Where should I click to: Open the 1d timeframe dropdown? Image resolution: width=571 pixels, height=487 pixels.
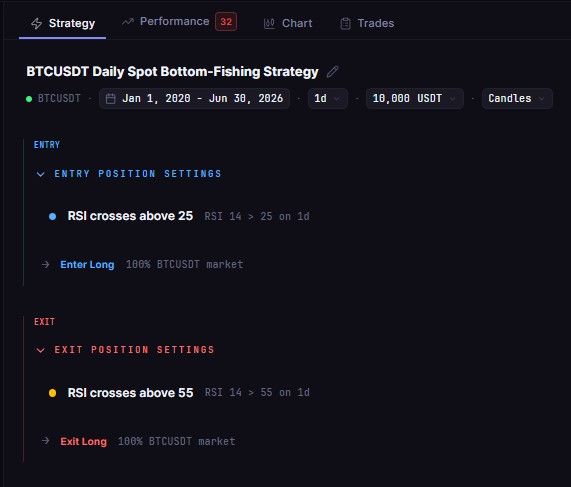coord(328,98)
